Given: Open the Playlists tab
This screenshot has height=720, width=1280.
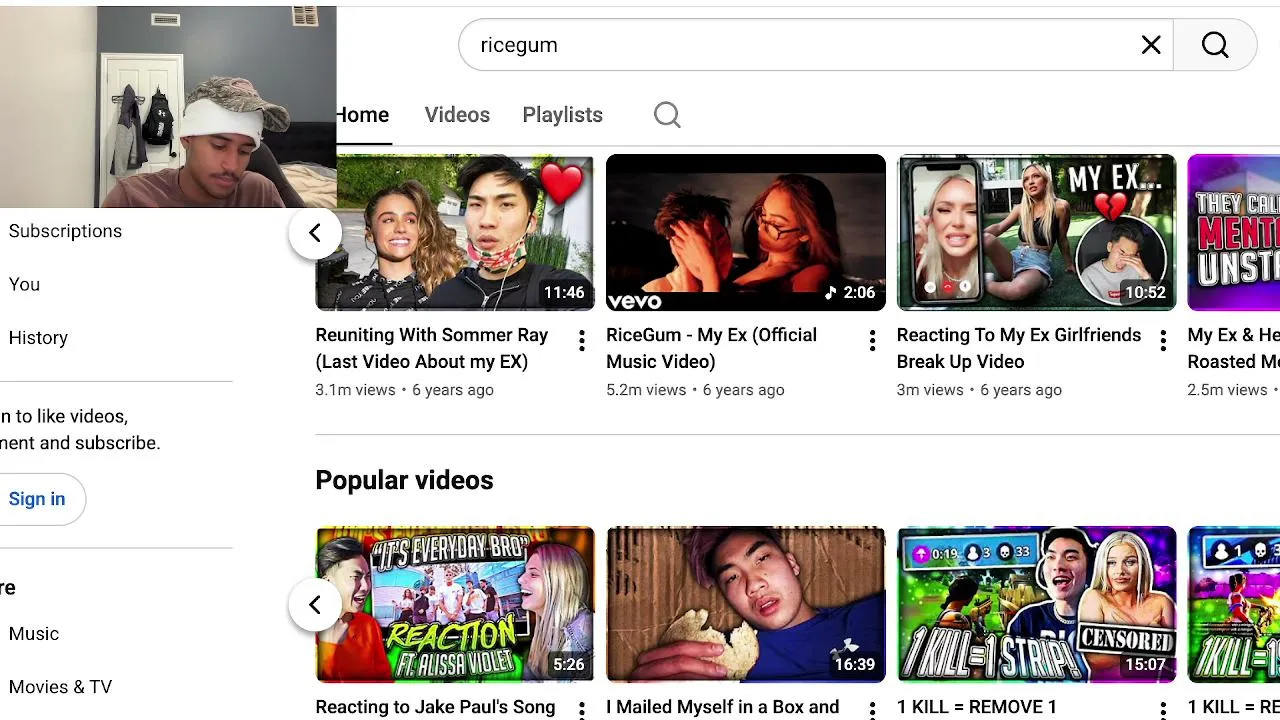Looking at the screenshot, I should [x=562, y=115].
